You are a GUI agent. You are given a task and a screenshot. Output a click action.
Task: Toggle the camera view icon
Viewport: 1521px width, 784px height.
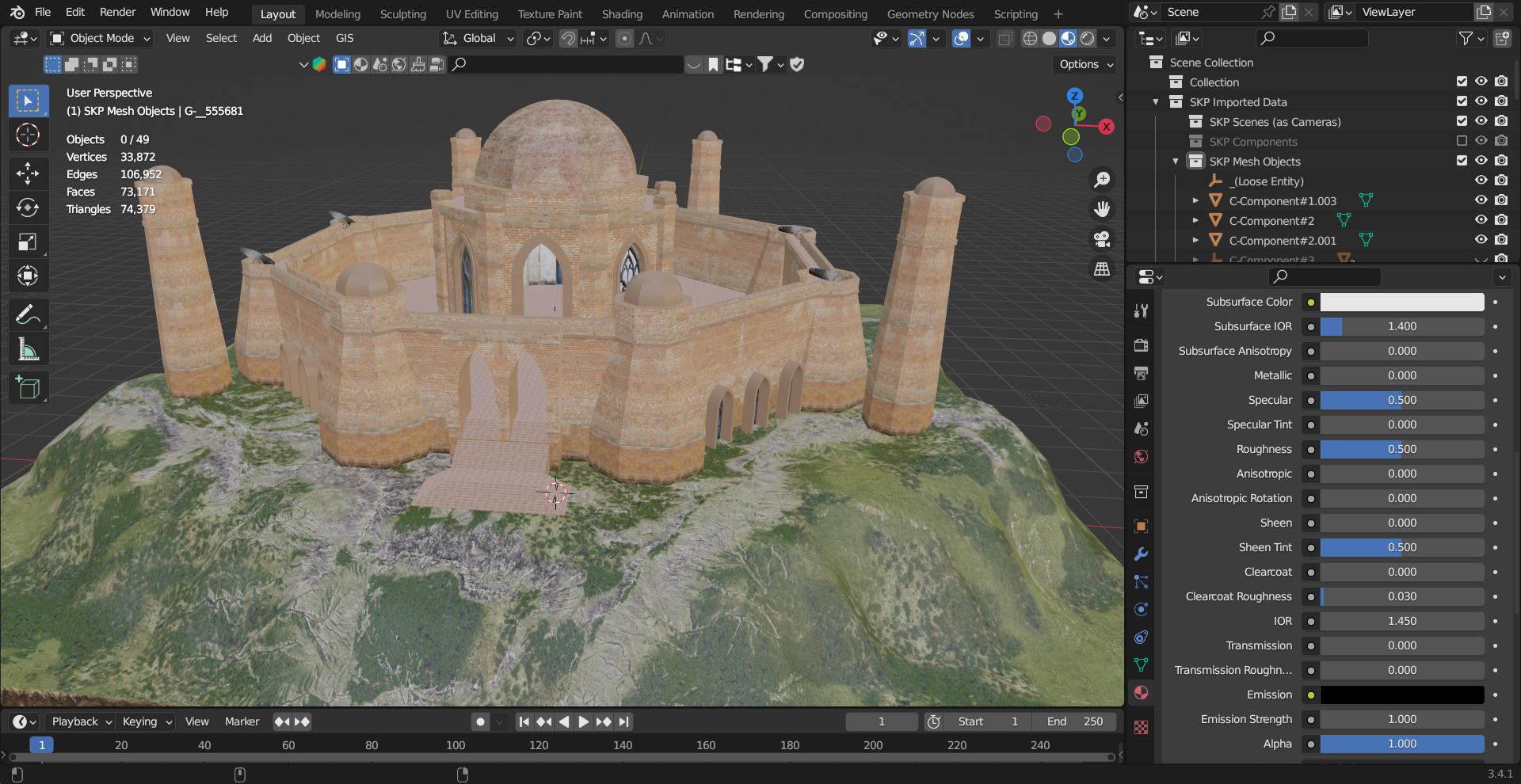(1102, 239)
